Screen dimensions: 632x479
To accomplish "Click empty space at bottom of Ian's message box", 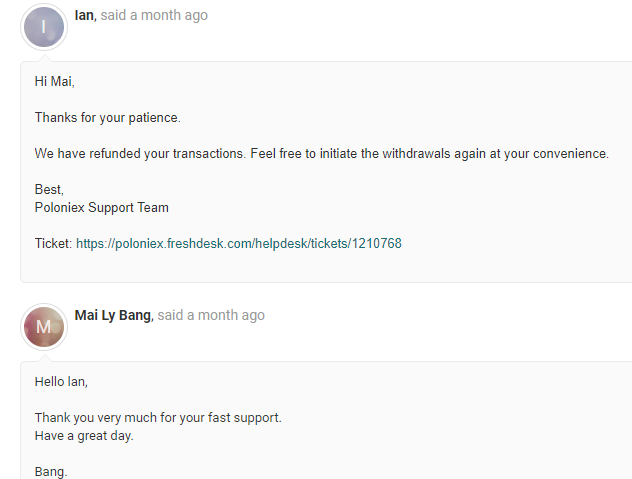I will click(322, 267).
